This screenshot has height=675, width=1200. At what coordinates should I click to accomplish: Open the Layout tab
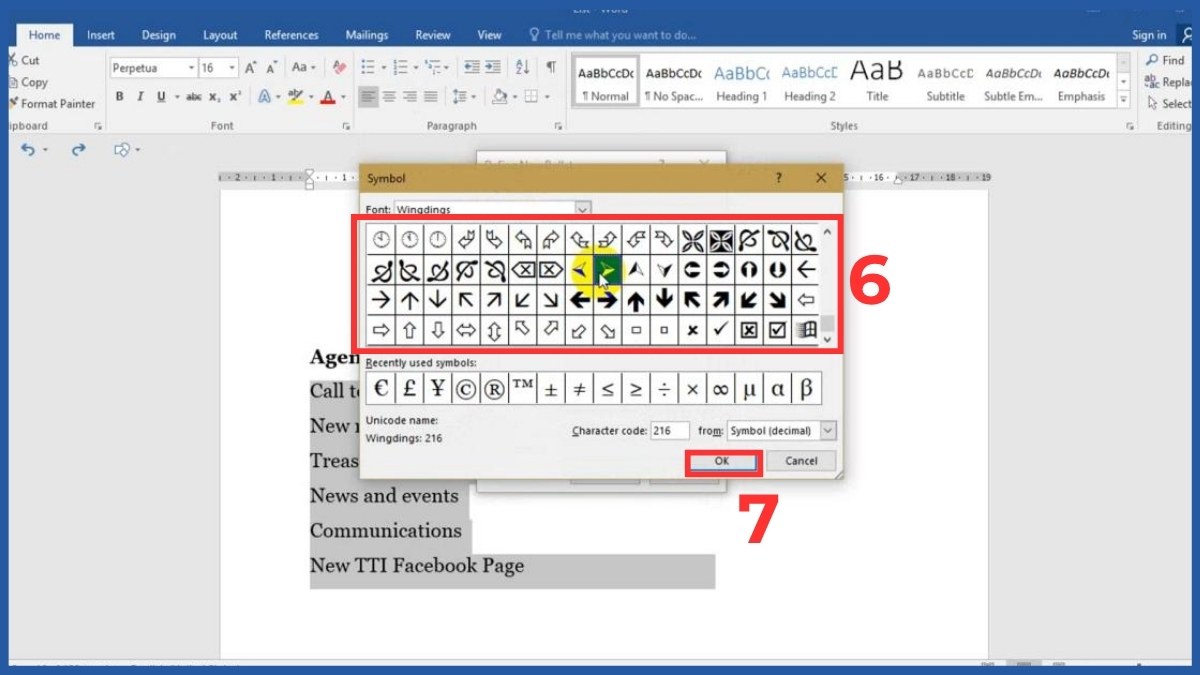pyautogui.click(x=220, y=35)
